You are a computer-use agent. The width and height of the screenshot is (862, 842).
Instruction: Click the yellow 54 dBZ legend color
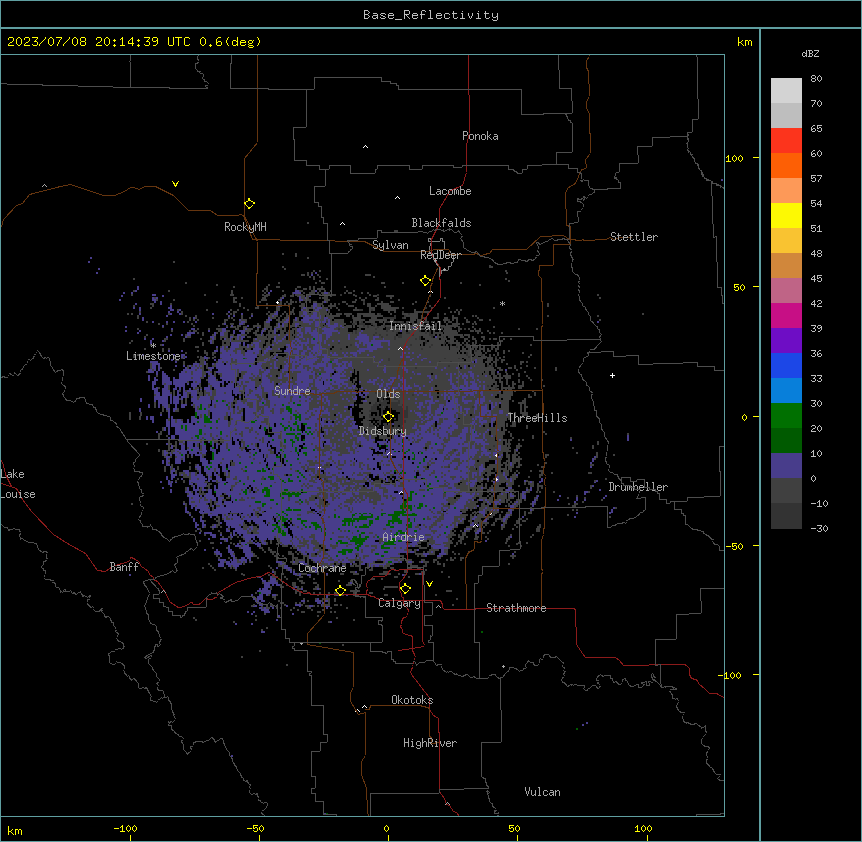[x=786, y=215]
